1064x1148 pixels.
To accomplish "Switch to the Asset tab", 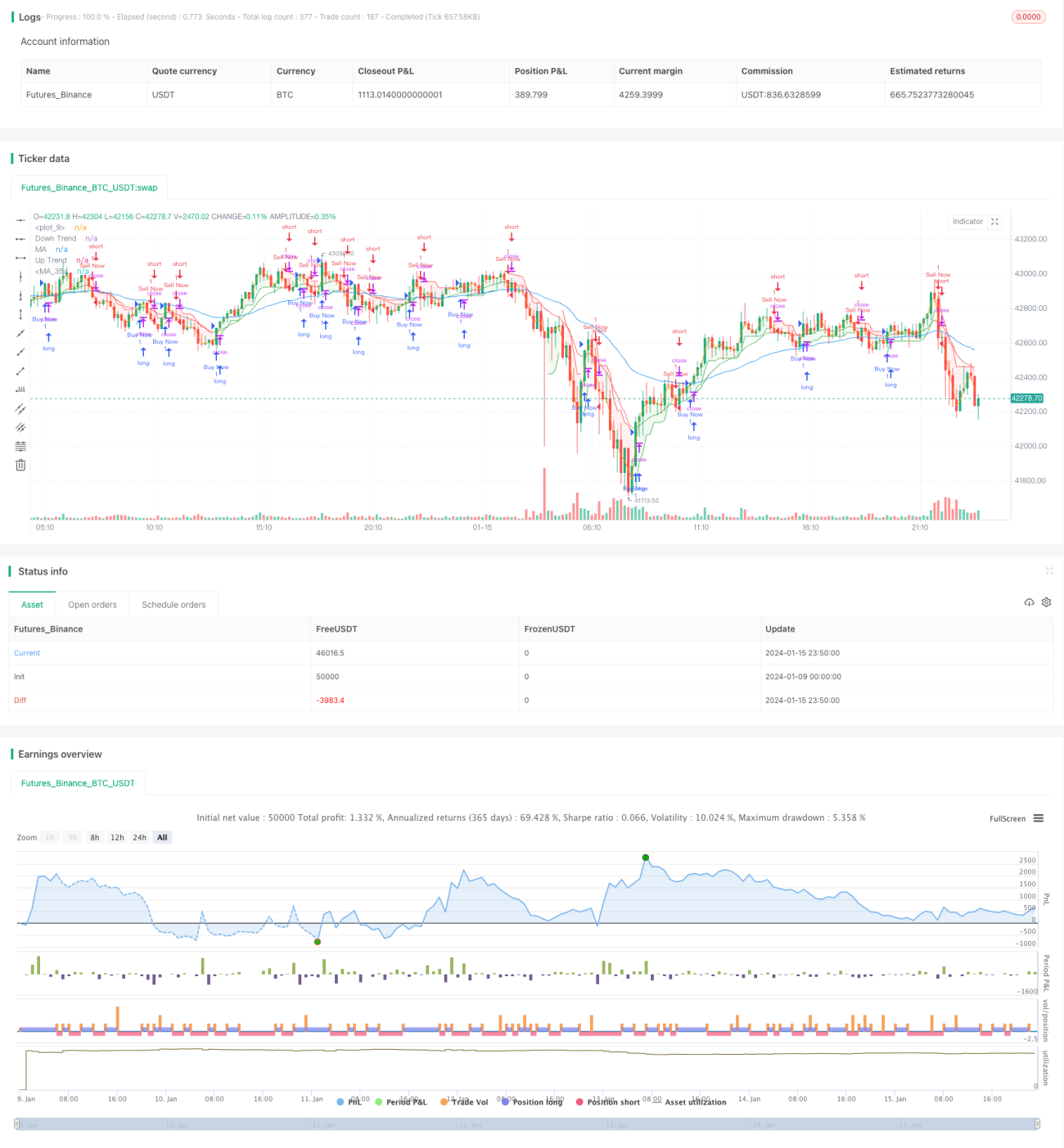I will tap(33, 605).
